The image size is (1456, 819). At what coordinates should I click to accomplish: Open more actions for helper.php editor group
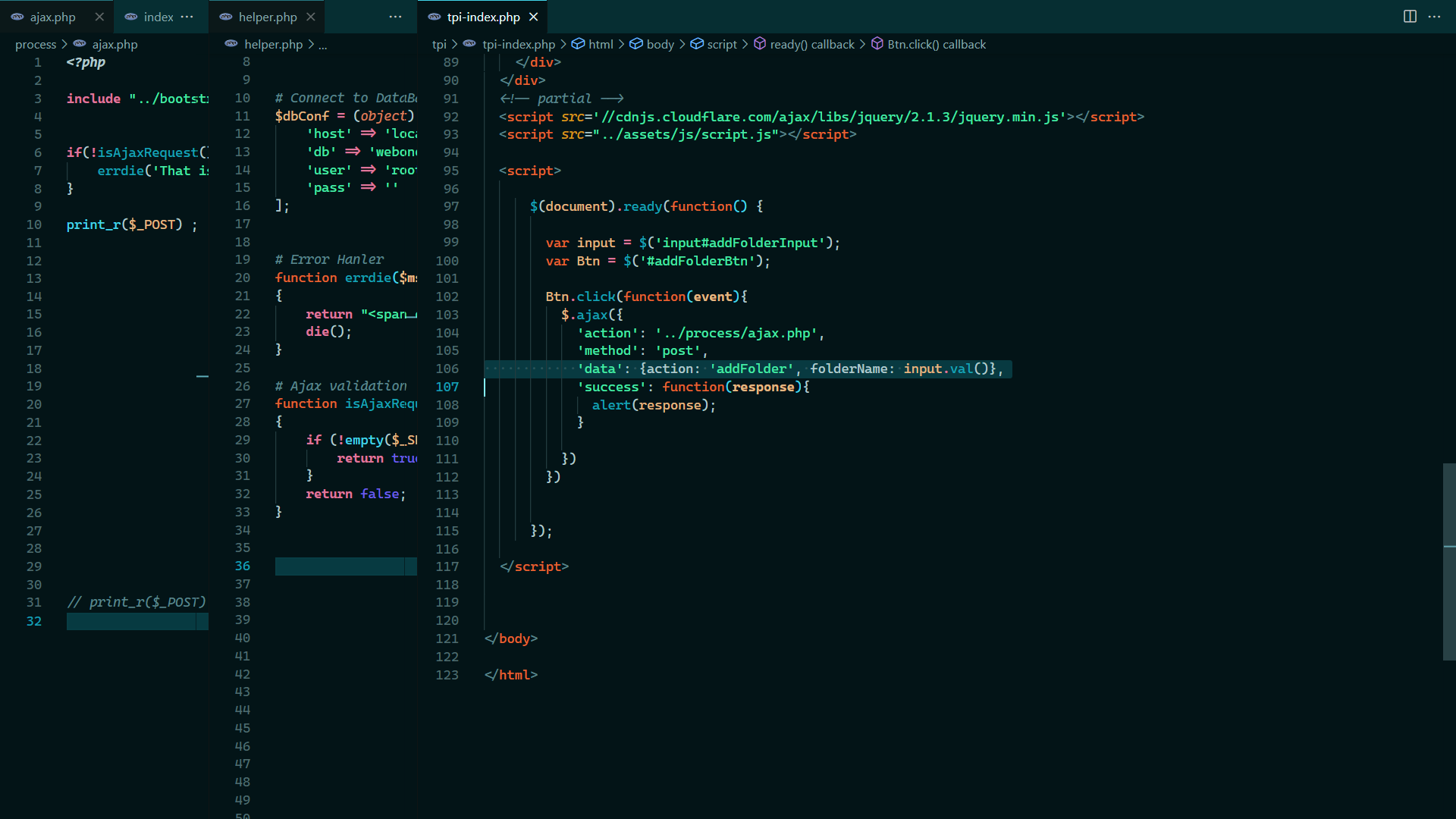395,17
